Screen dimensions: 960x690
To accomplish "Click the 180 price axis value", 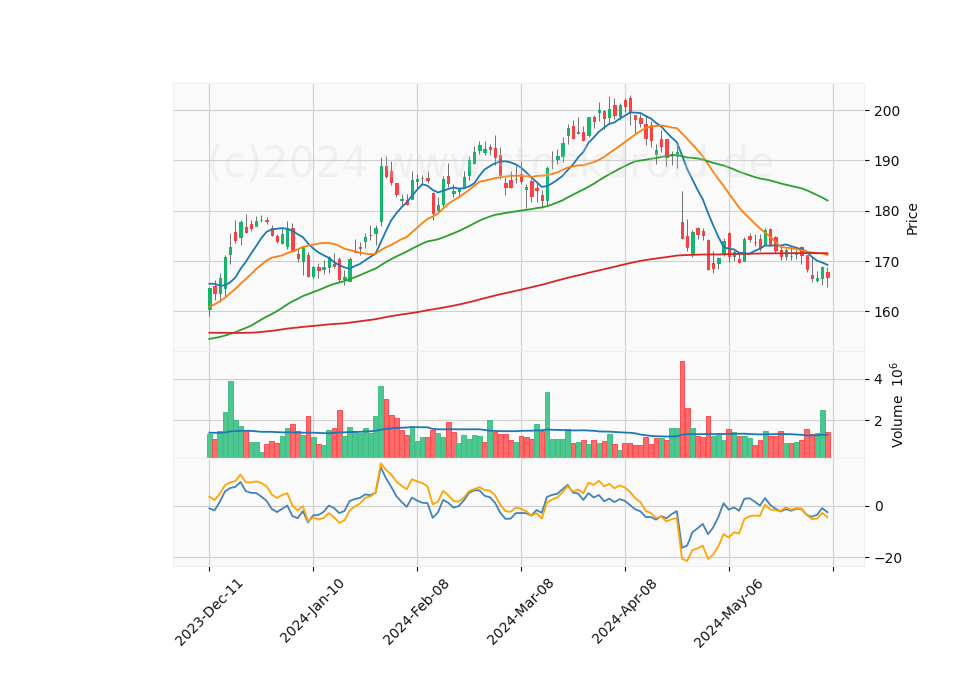I will tap(887, 211).
